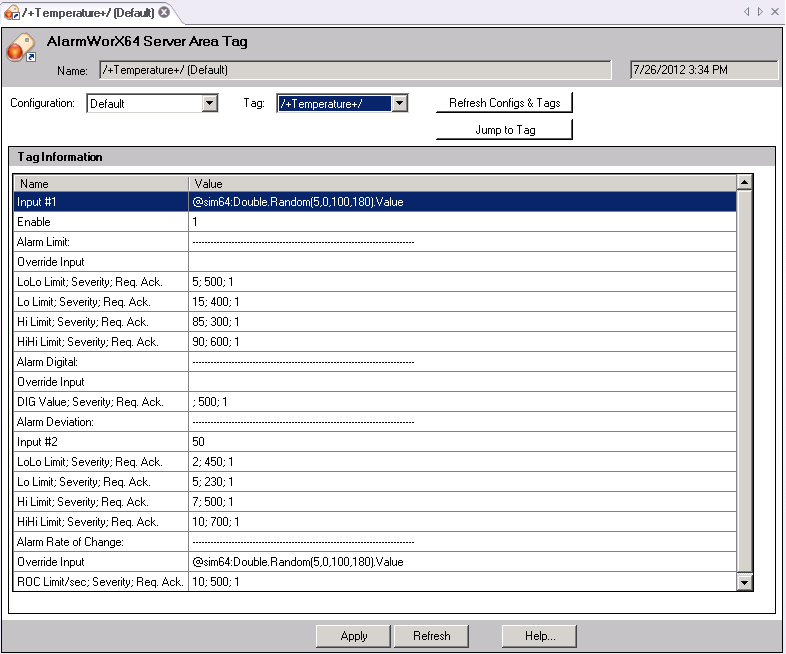Close the /+Temperature+/ (Default) tab
This screenshot has width=786, height=654.
pos(164,12)
